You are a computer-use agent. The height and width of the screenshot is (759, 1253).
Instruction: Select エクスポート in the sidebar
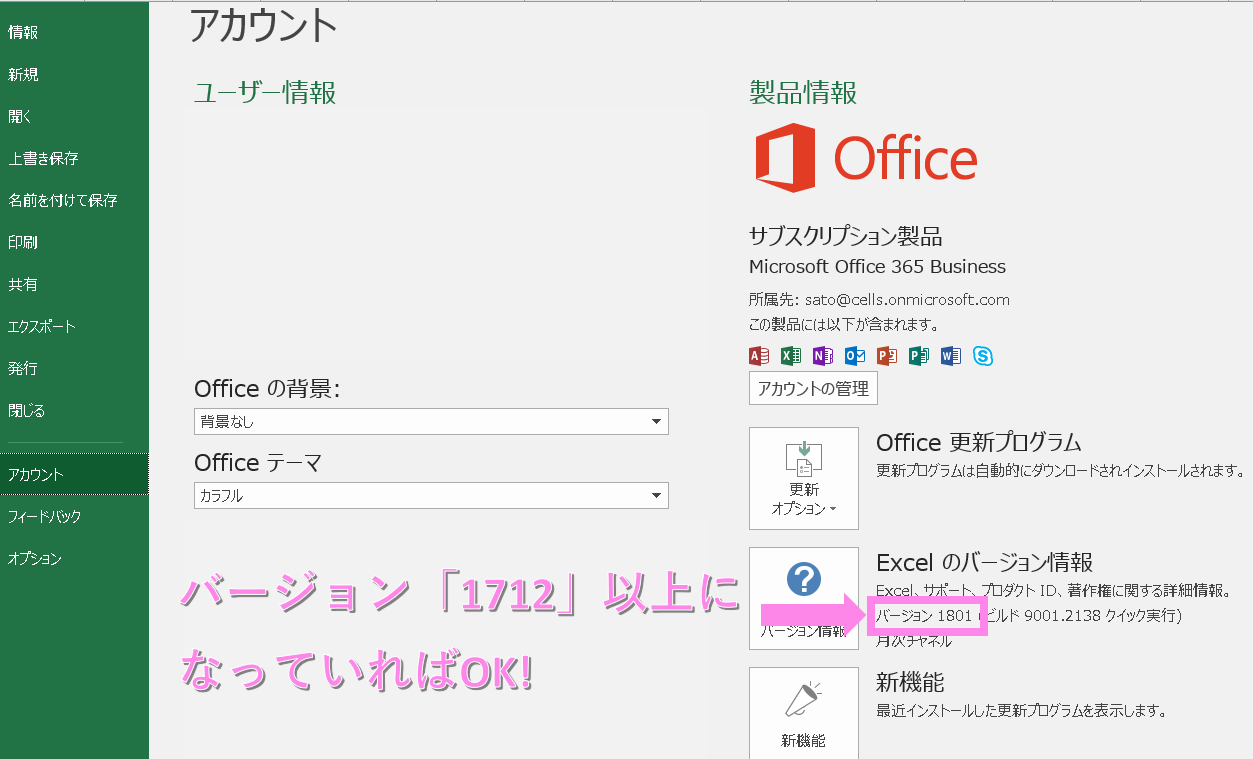(x=41, y=326)
